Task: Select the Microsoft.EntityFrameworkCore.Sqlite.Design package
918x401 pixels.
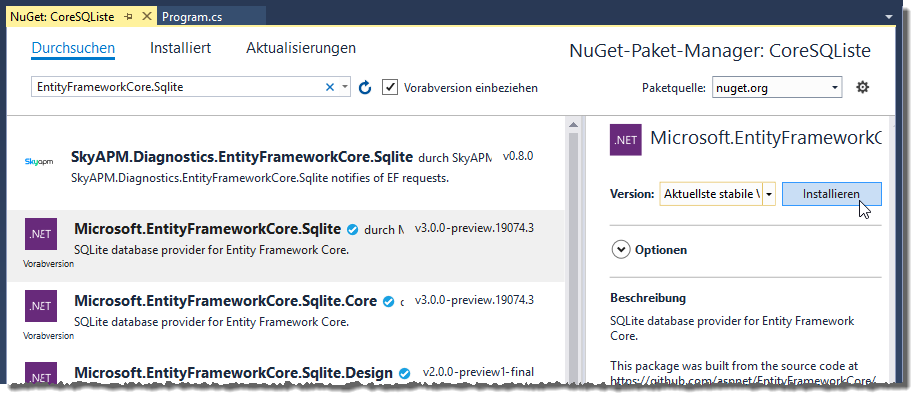Action: coord(286,370)
